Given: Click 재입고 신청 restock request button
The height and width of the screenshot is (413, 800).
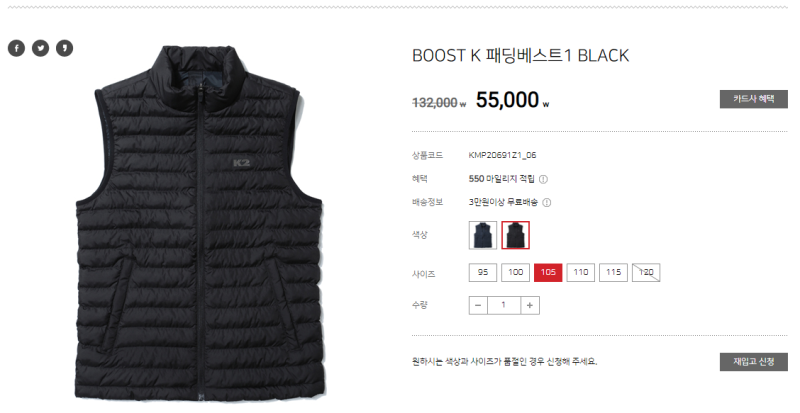Looking at the screenshot, I should (x=754, y=361).
